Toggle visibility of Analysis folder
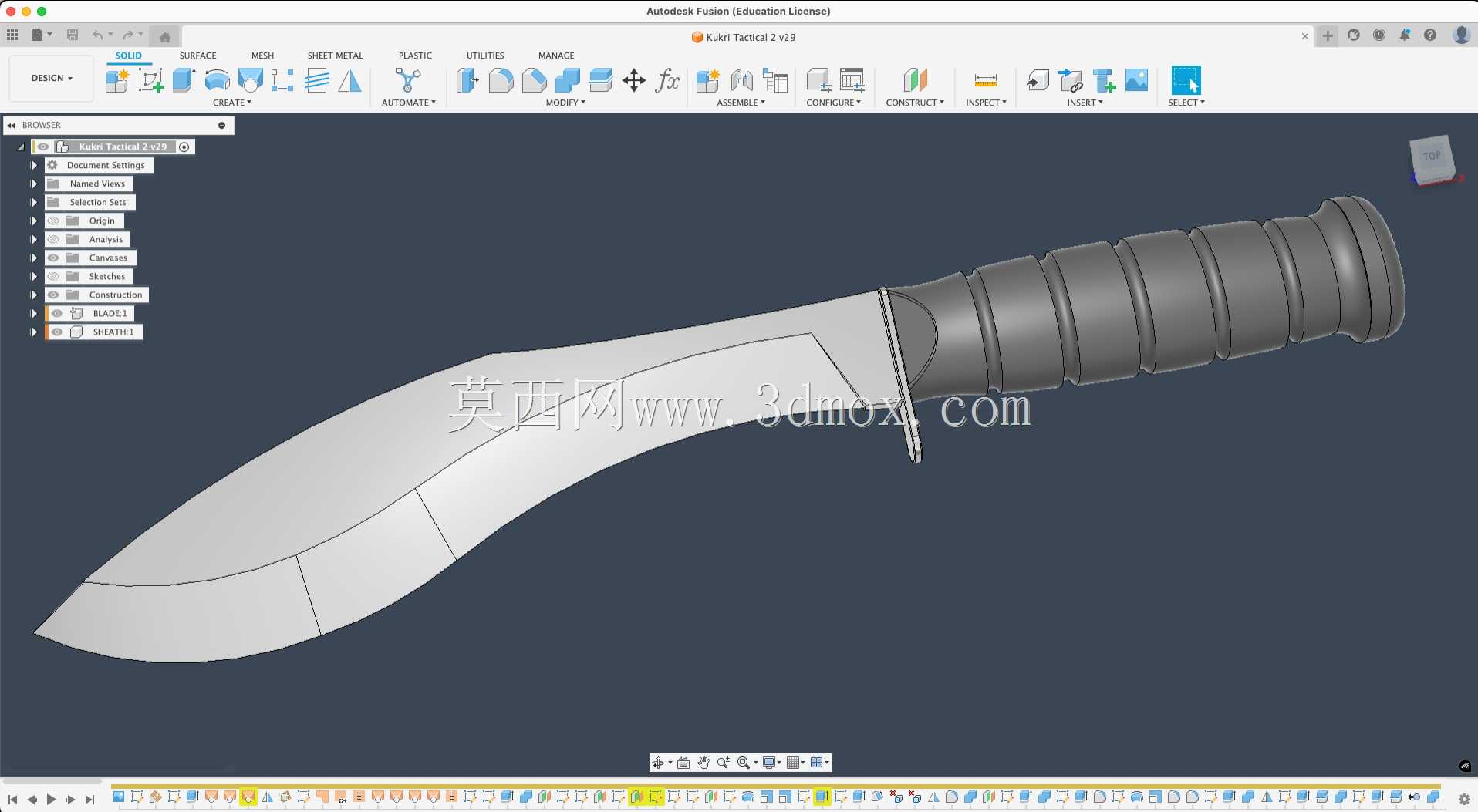1478x812 pixels. point(53,239)
